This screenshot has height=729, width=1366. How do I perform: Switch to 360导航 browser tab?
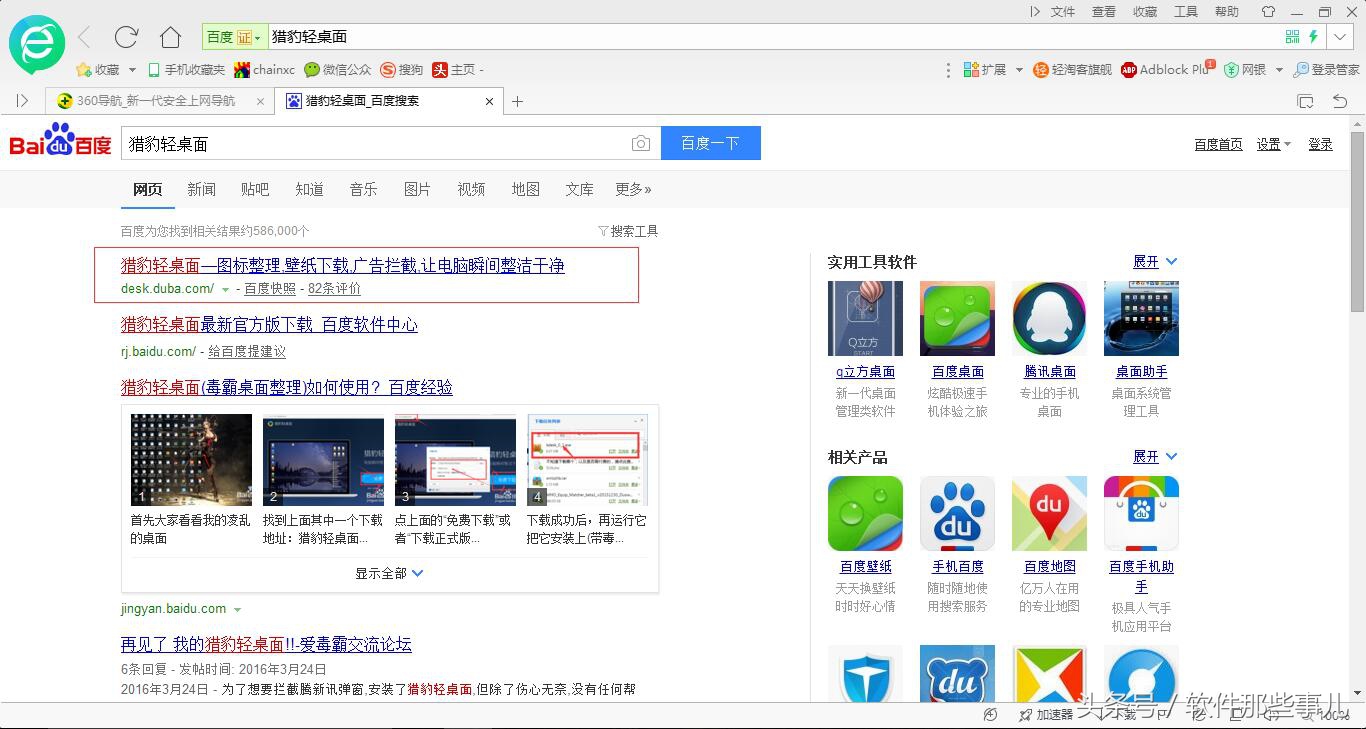155,101
